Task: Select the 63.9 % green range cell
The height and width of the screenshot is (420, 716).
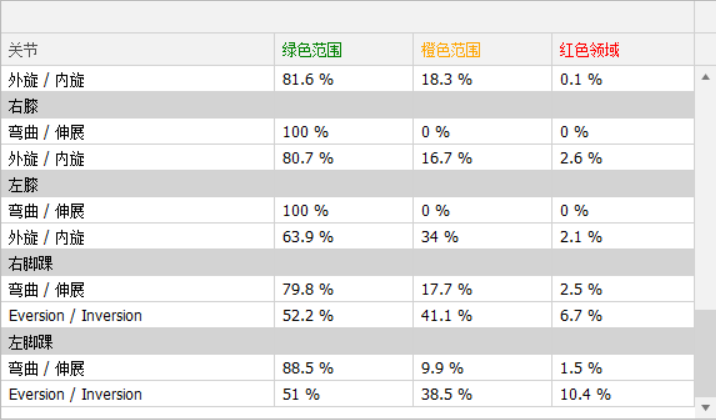Action: pyautogui.click(x=308, y=237)
